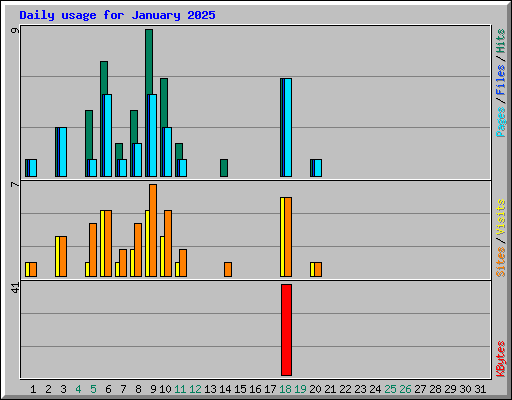
Task: Click the yellow Visits bar for day 18
Action: pos(282,237)
